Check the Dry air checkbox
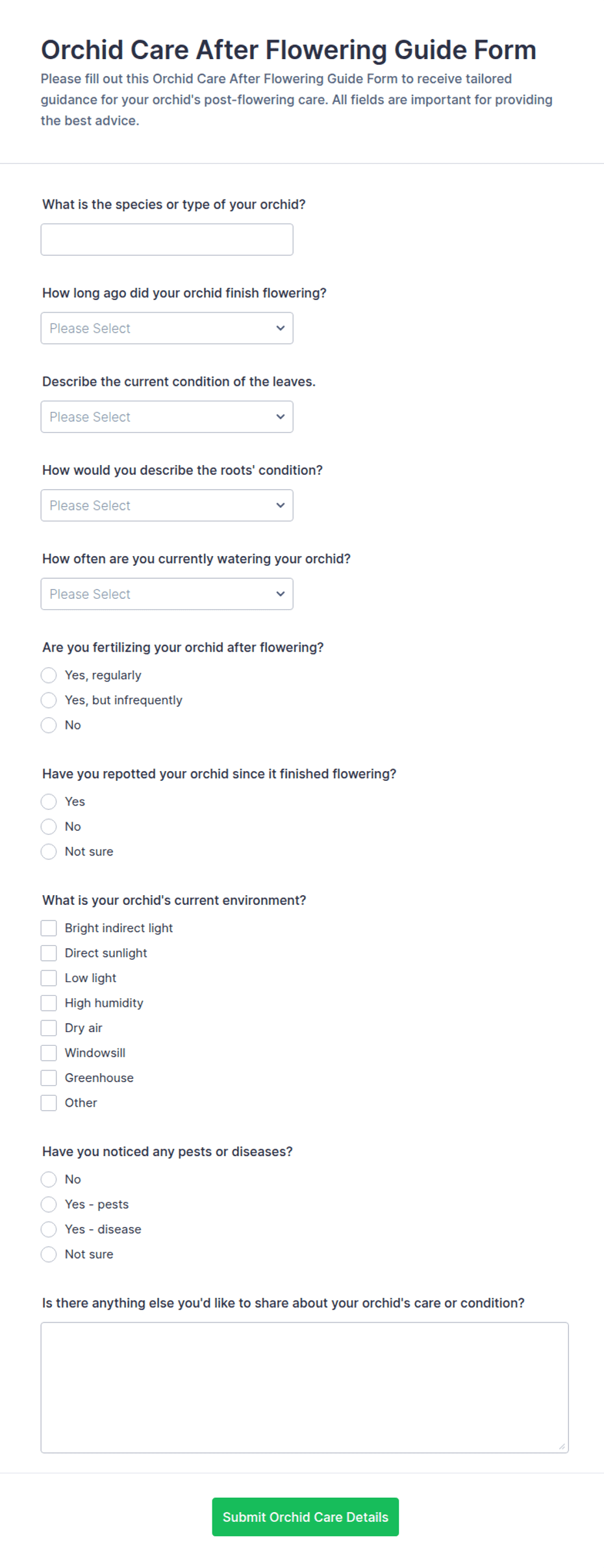This screenshot has height=1568, width=604. pos(49,1028)
